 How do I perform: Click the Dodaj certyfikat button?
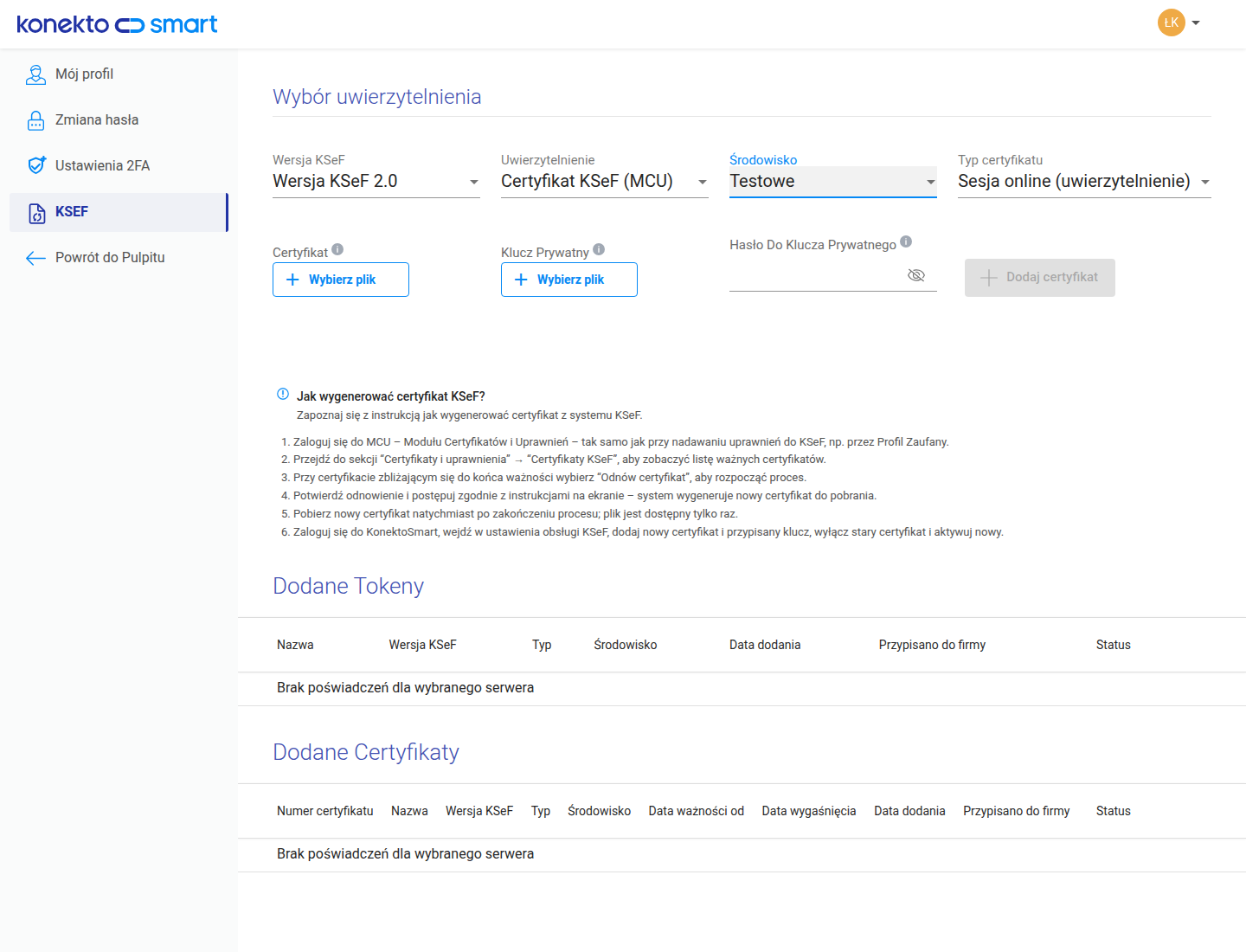(x=1040, y=278)
